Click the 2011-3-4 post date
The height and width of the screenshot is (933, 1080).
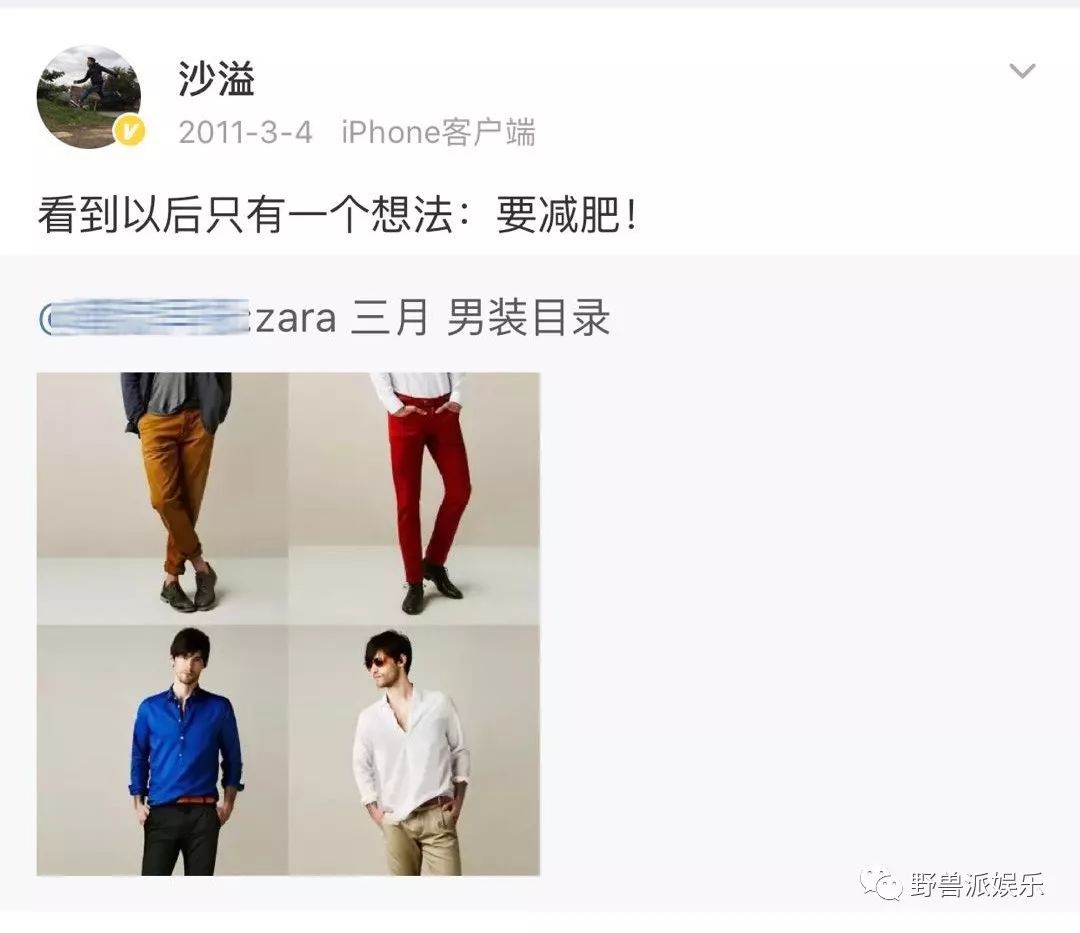tap(245, 132)
